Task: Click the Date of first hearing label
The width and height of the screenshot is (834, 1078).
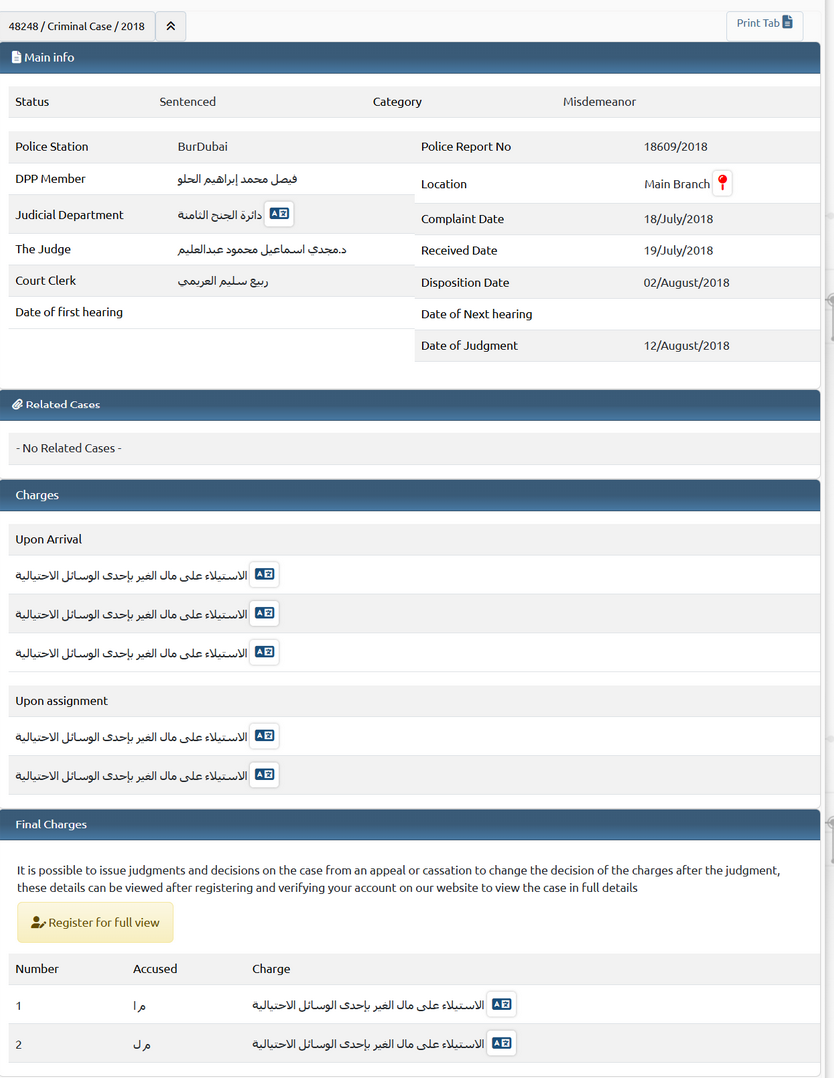Action: 69,312
